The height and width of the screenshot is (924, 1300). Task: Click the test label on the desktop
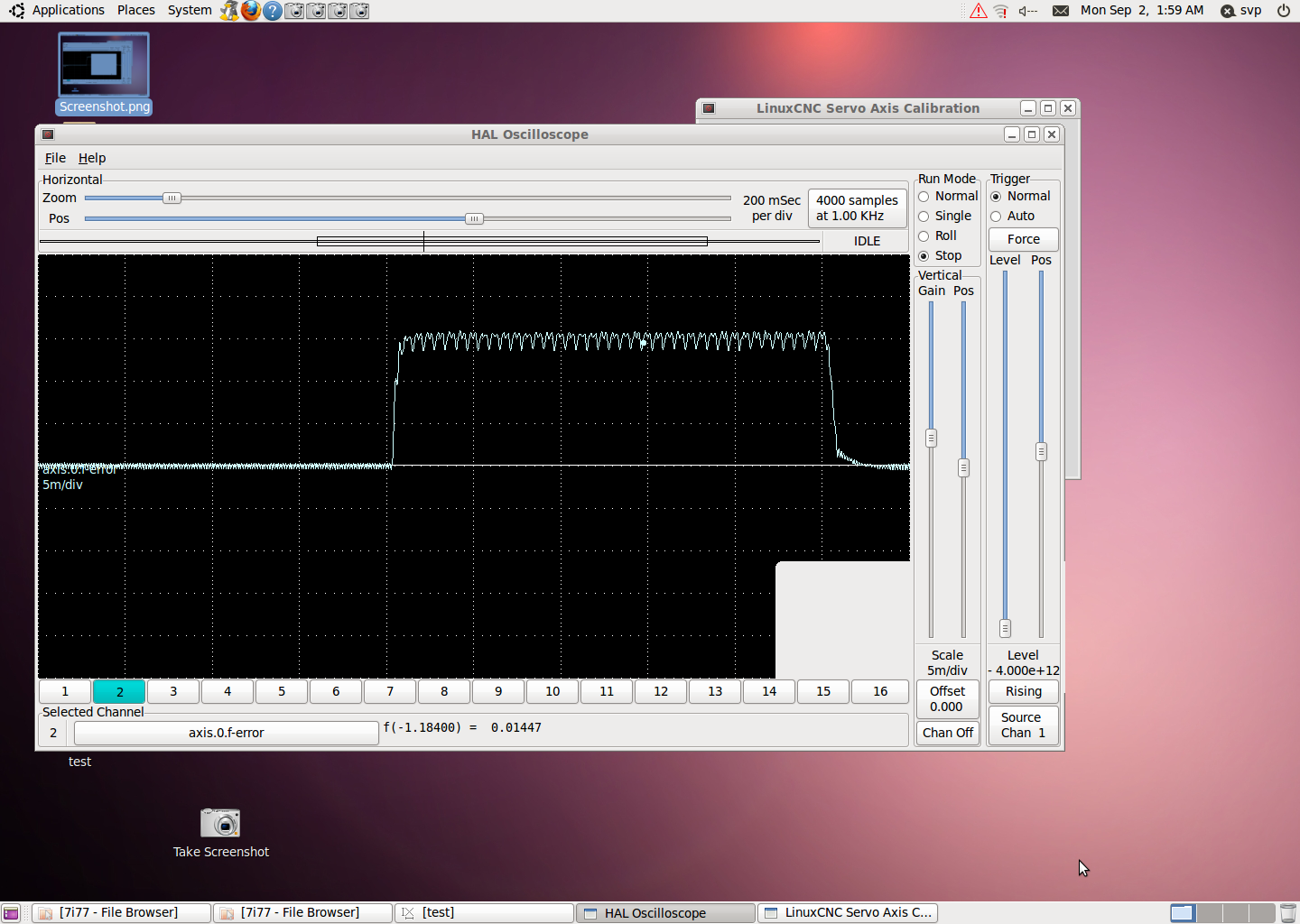point(79,762)
